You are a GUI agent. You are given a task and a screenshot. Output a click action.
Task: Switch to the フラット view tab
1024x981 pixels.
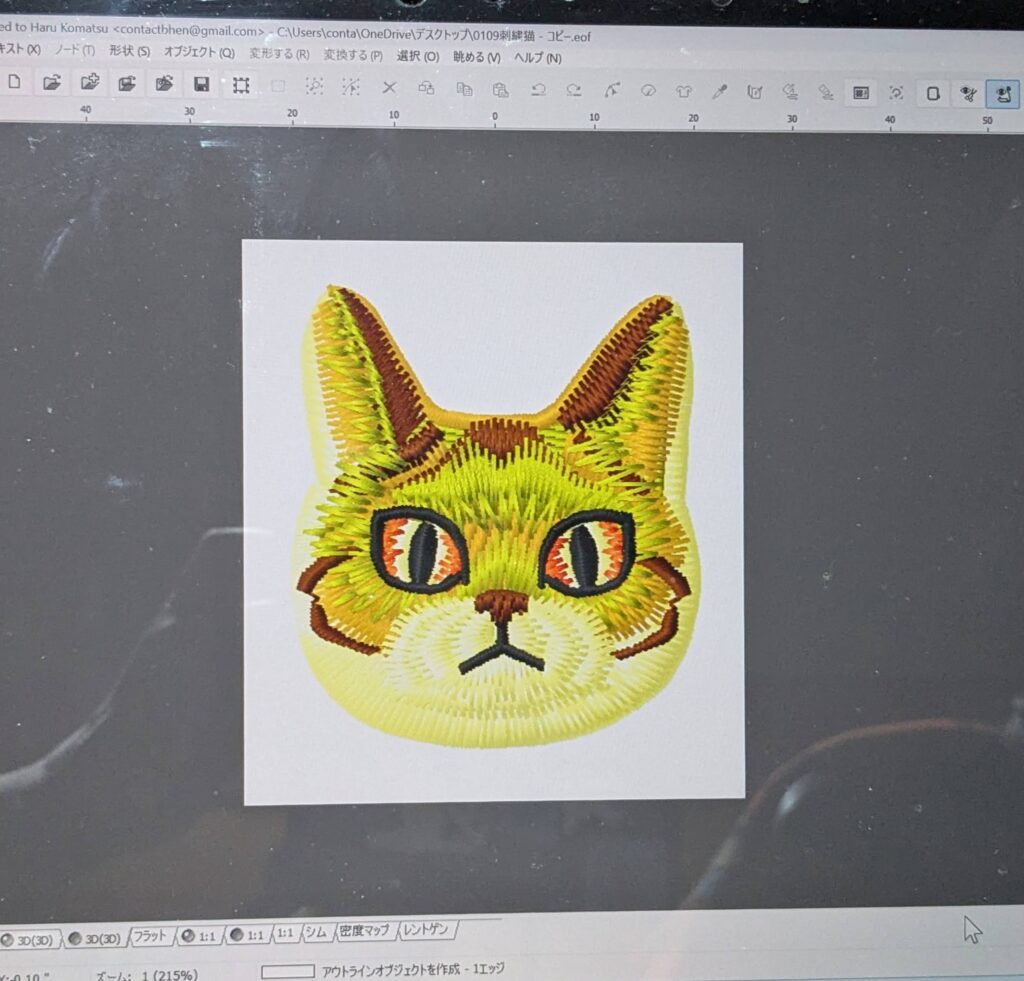150,936
